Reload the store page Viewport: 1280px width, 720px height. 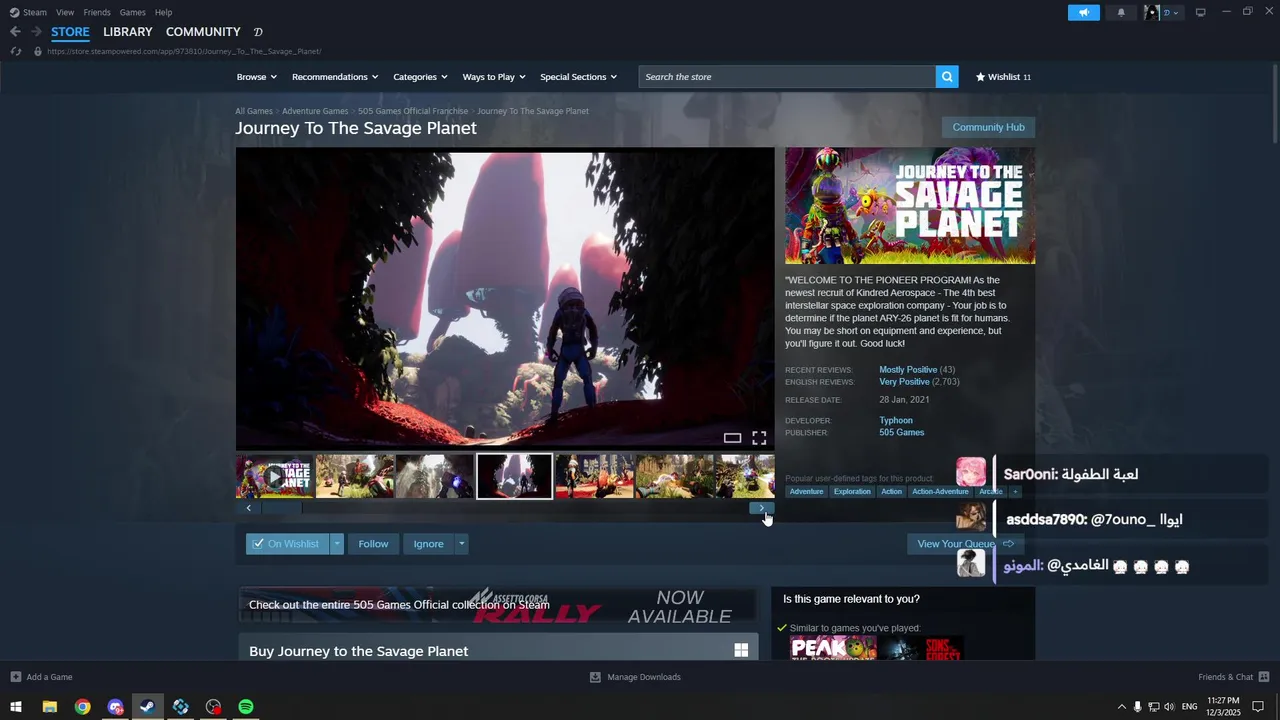pyautogui.click(x=15, y=51)
